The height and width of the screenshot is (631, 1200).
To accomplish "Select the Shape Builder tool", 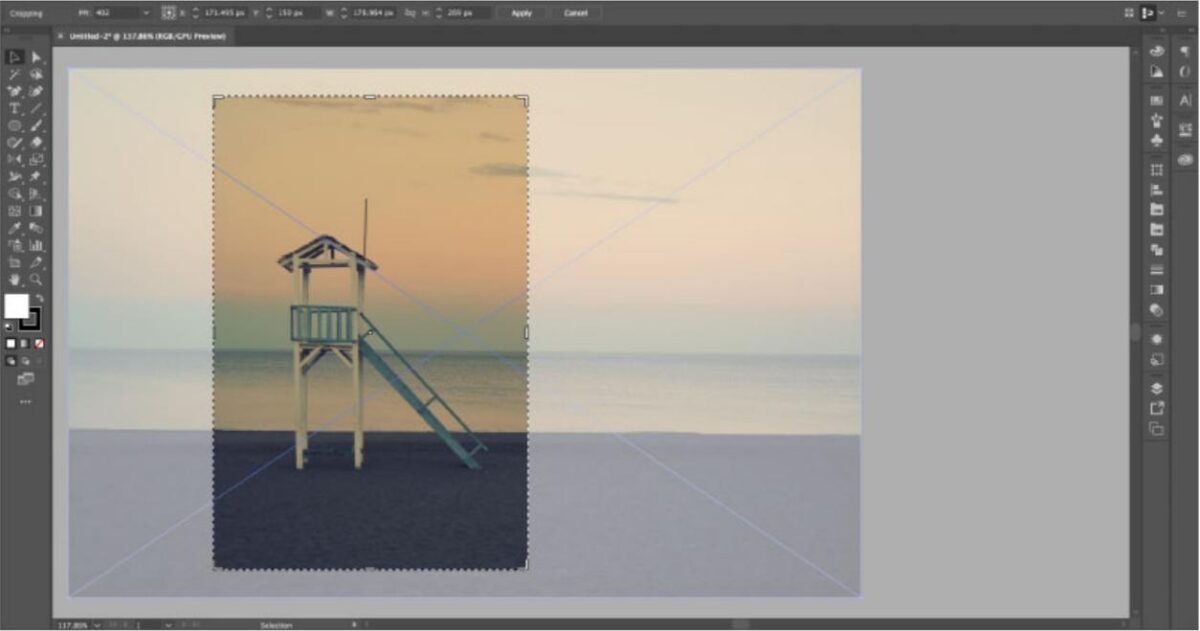I will coord(15,193).
